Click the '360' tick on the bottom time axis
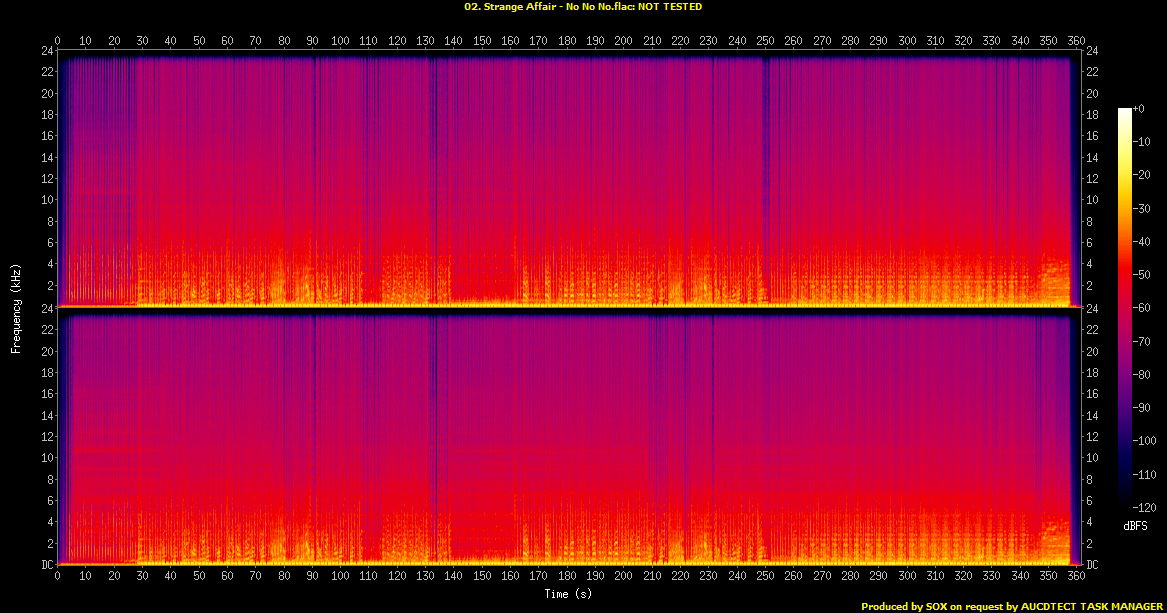This screenshot has width=1167, height=613. (x=1076, y=575)
